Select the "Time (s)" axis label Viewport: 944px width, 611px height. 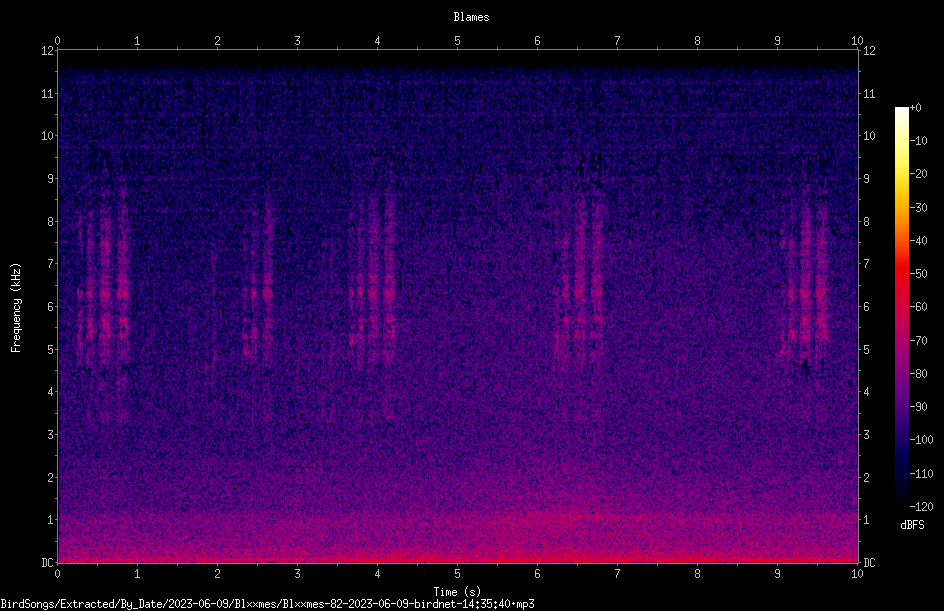pos(457,592)
